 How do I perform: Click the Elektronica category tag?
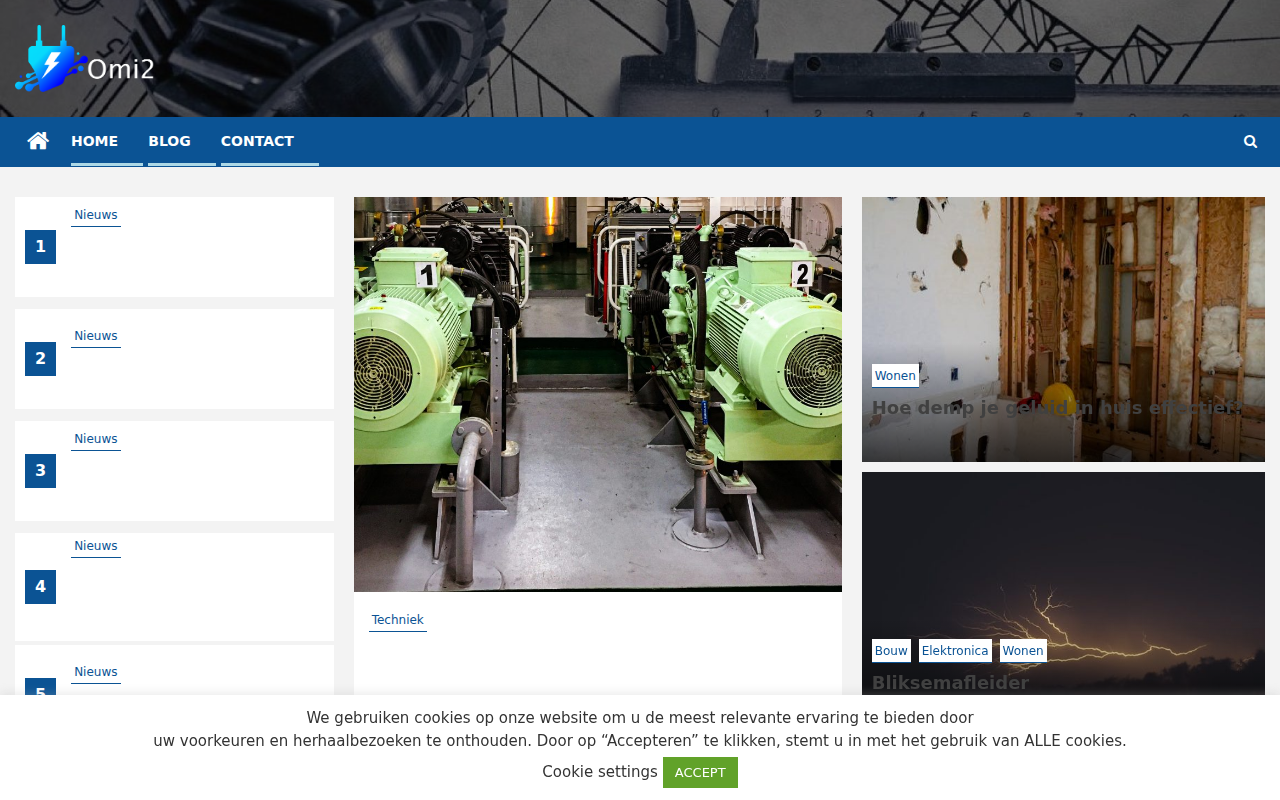(955, 651)
